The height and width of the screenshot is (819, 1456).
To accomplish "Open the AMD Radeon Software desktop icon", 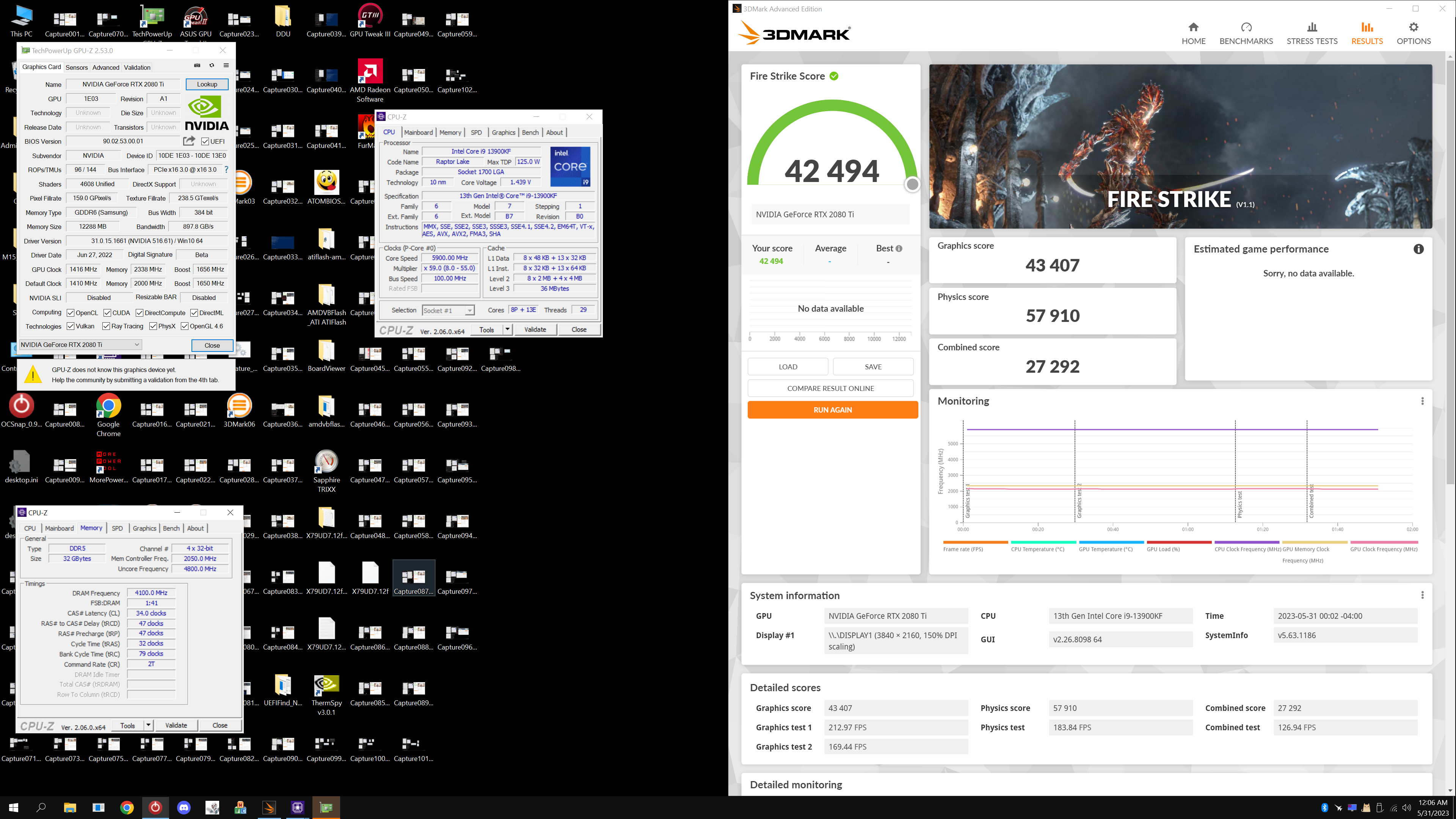I will tap(370, 81).
